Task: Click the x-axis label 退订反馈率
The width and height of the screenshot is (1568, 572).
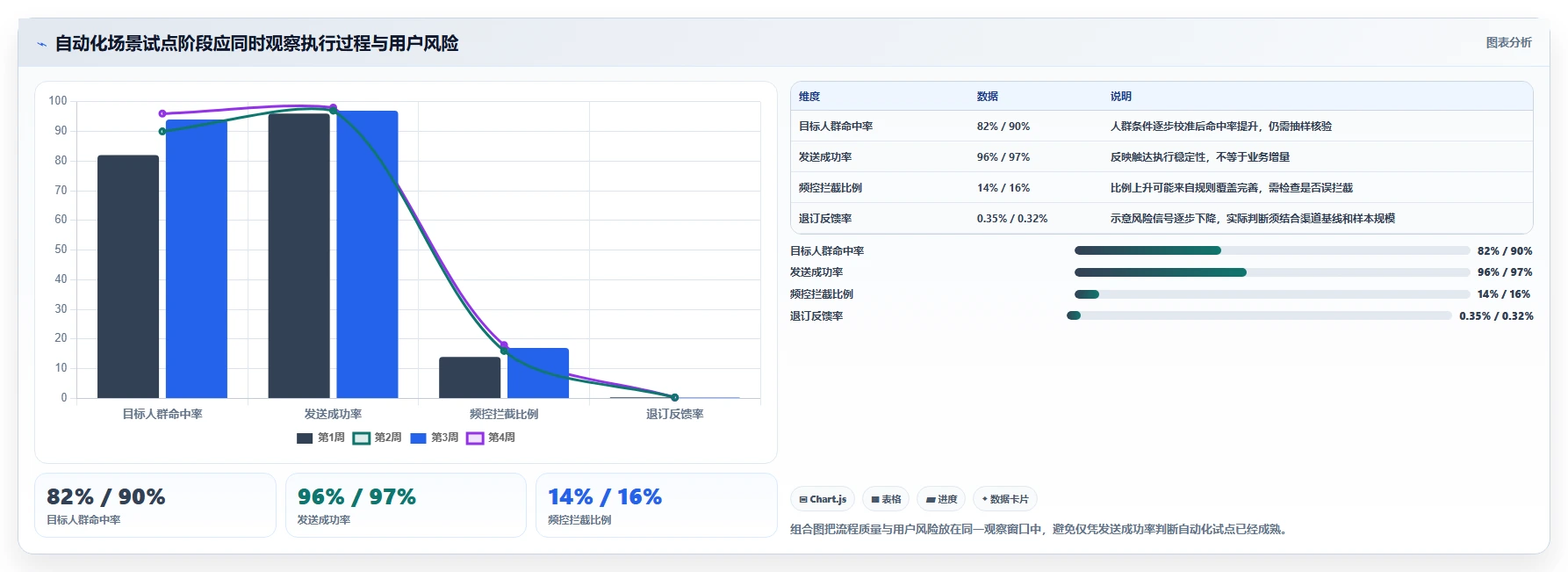Action: coord(675,414)
